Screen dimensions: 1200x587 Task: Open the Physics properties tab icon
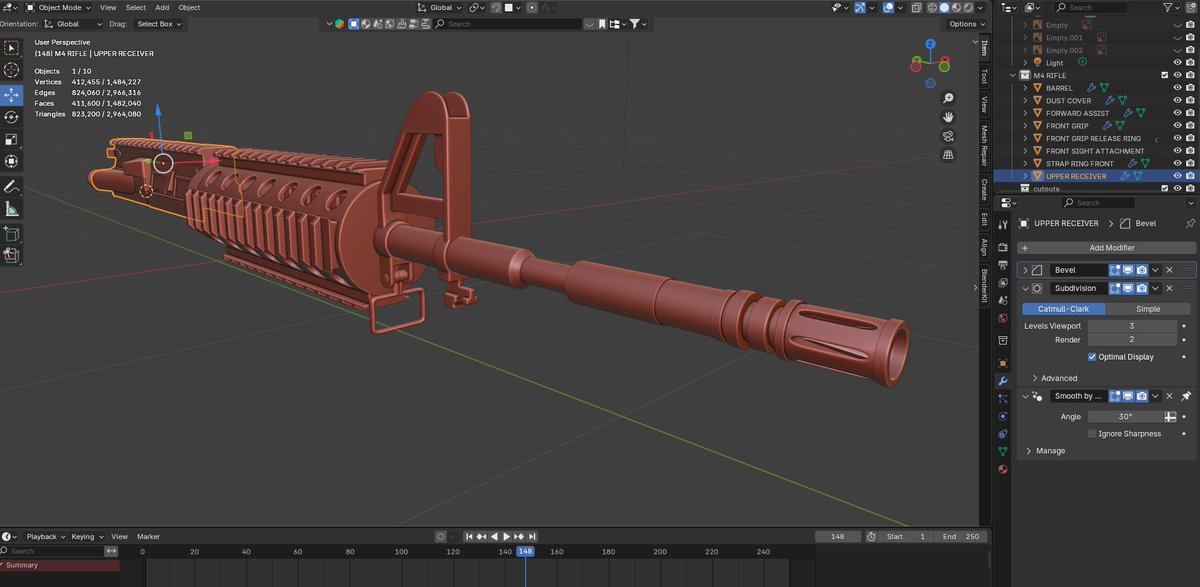[1003, 416]
